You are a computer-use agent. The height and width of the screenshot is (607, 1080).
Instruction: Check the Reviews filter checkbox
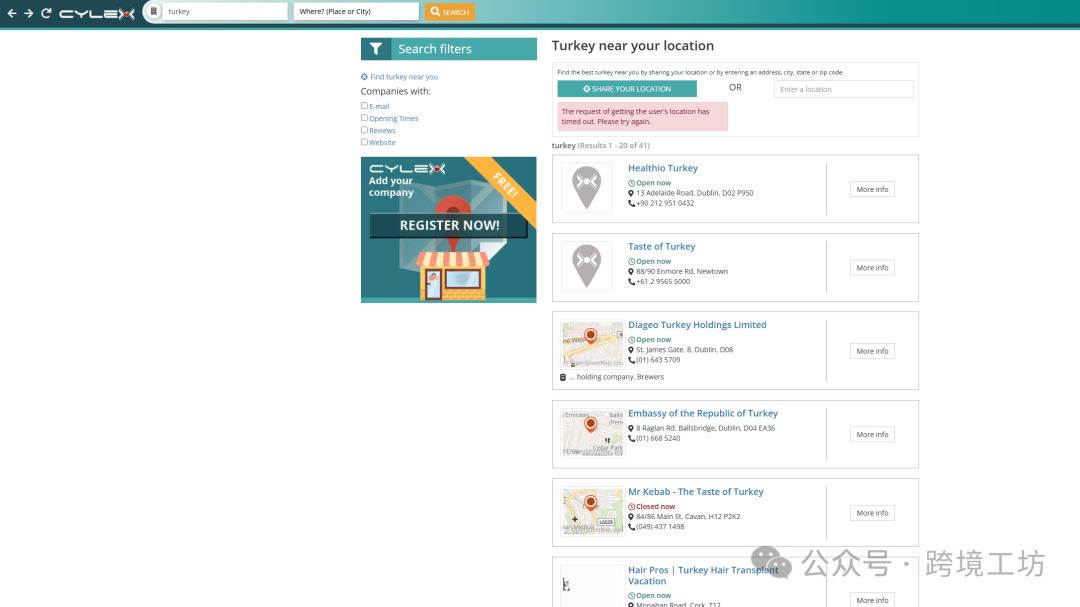pyautogui.click(x=364, y=130)
